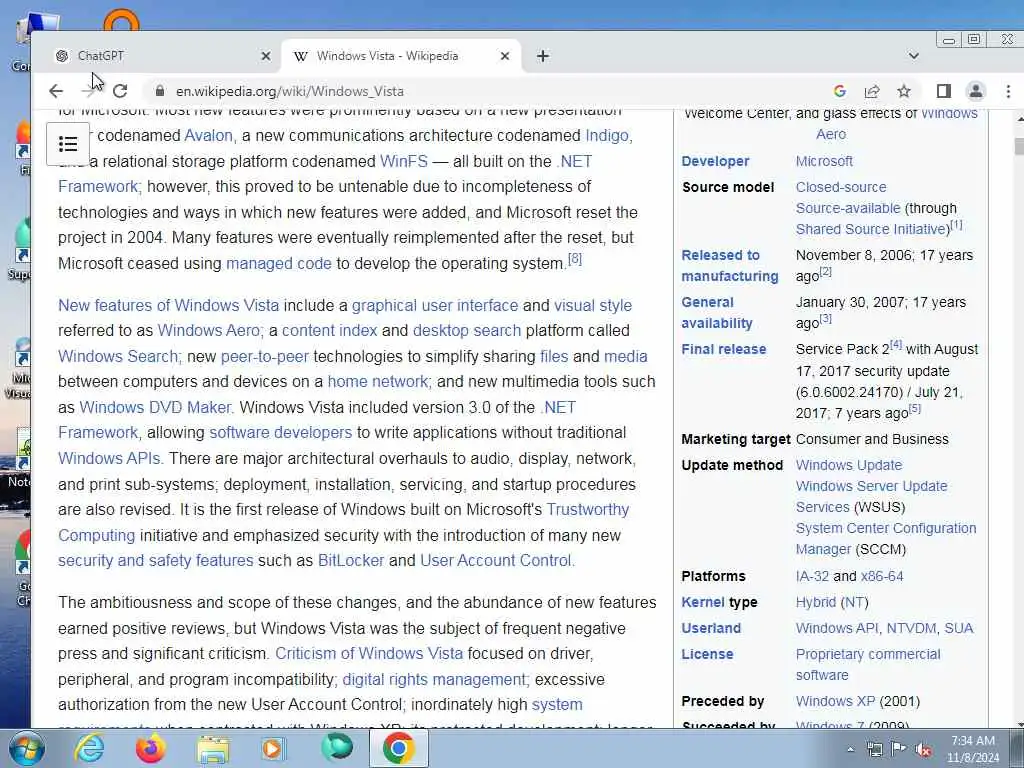Open Windows Explorer folder on taskbar
Viewport: 1024px width, 768px height.
[213, 750]
